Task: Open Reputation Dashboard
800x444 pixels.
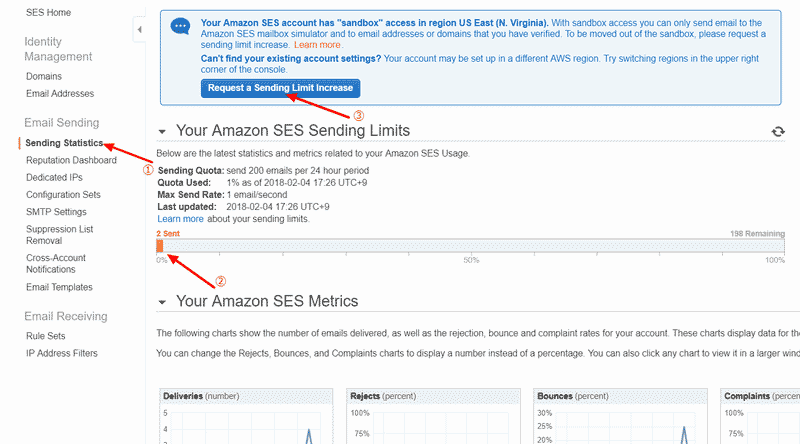Action: click(71, 160)
